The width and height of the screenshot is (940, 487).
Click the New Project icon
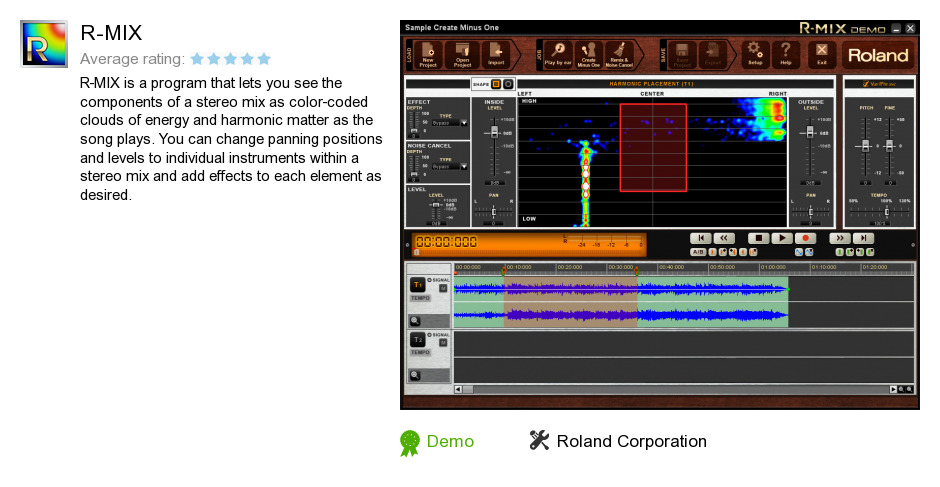coord(428,55)
